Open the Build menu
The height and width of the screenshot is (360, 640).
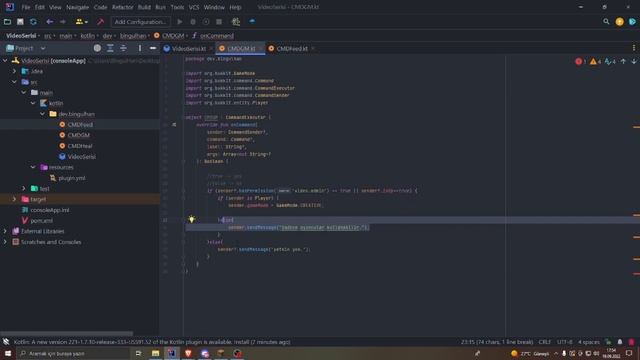(144, 7)
